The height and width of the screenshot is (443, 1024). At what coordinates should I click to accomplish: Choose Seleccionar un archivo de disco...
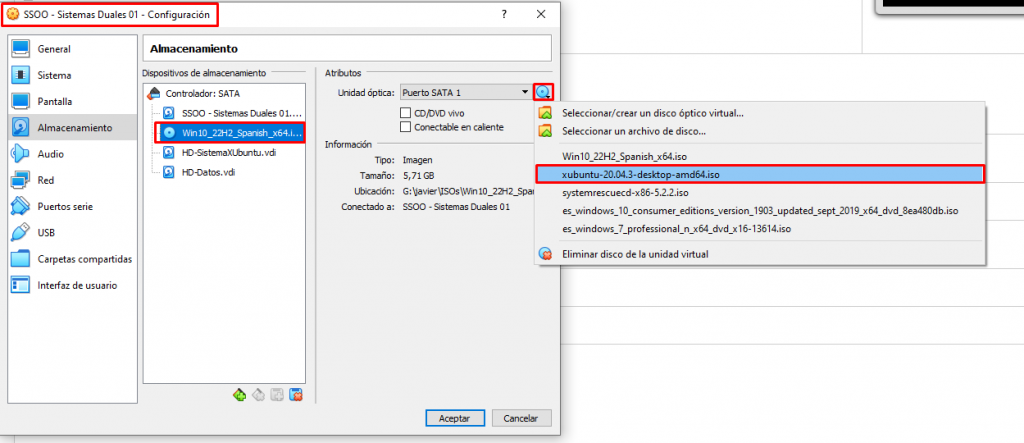tap(634, 131)
